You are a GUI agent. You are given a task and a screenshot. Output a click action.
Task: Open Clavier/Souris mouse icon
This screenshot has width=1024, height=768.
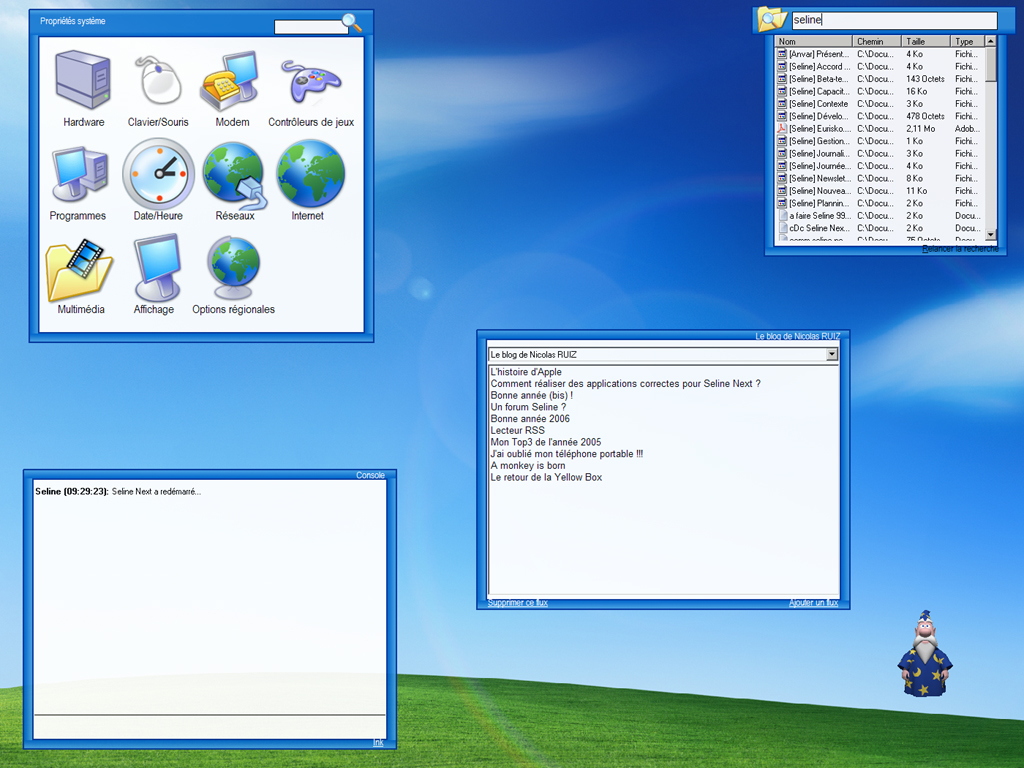tap(158, 82)
